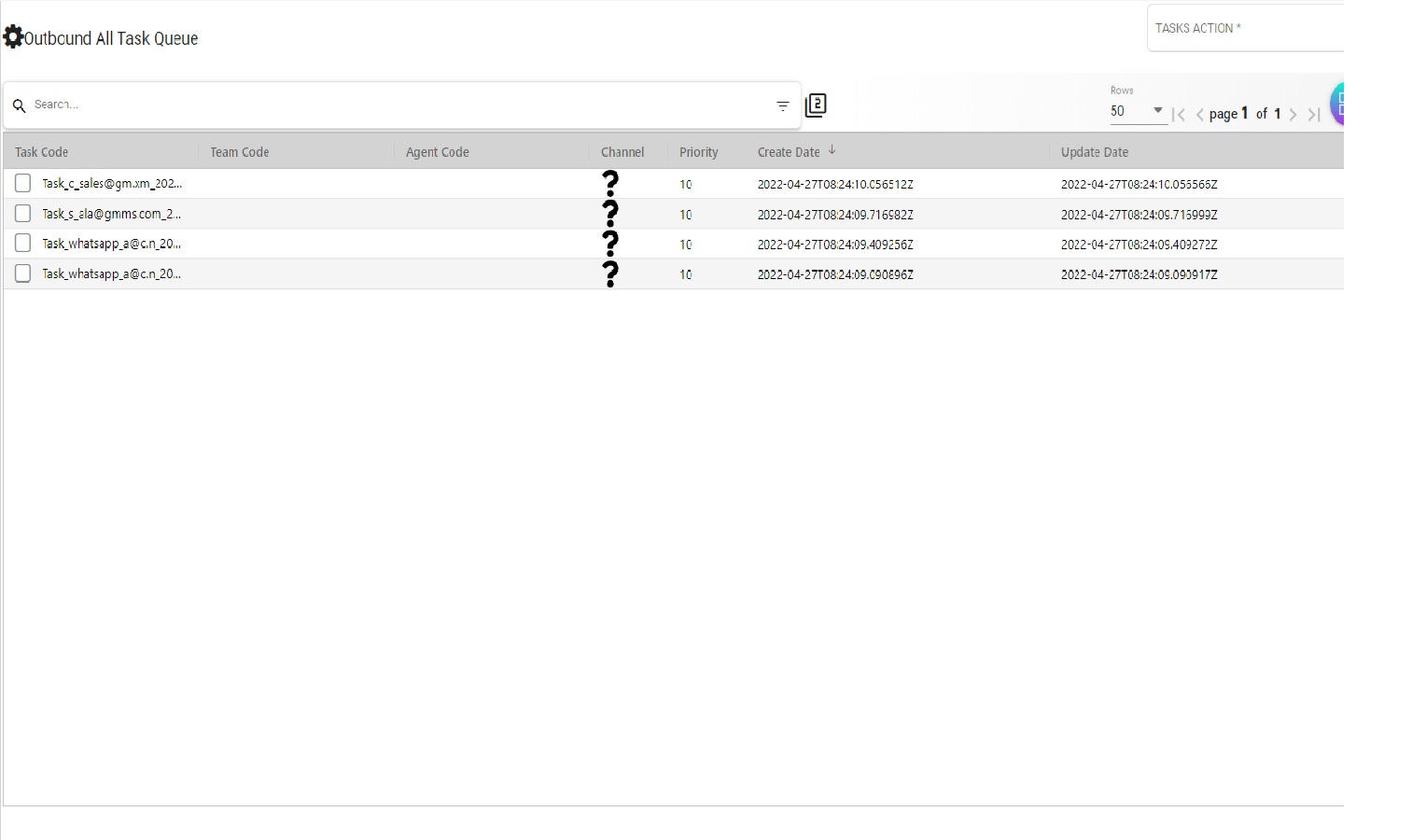
Task: Click the question mark channel icon in first row
Action: [x=610, y=183]
